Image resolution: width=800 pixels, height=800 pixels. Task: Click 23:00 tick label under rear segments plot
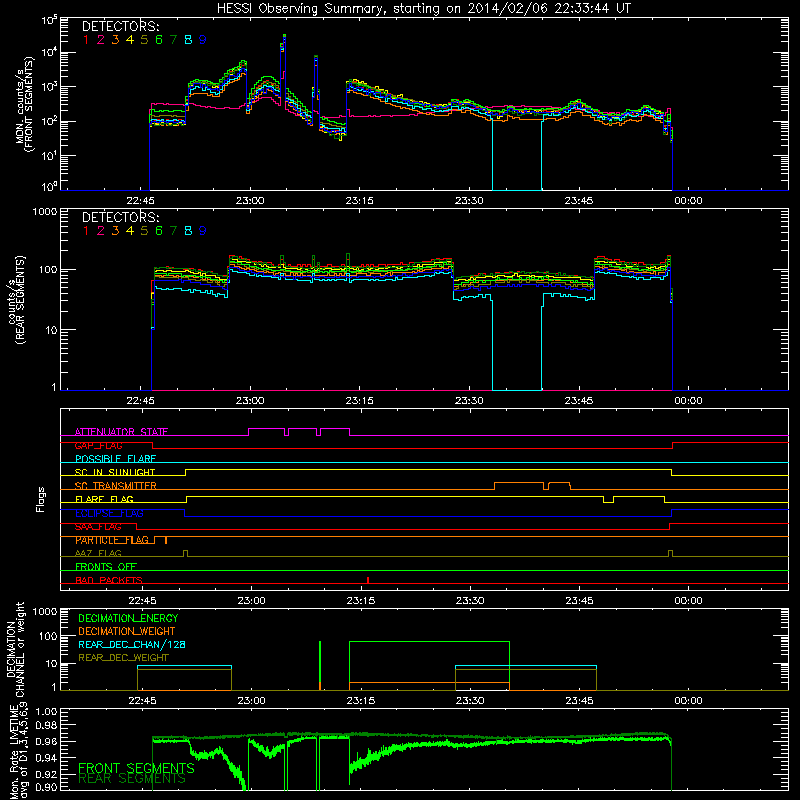coord(250,401)
